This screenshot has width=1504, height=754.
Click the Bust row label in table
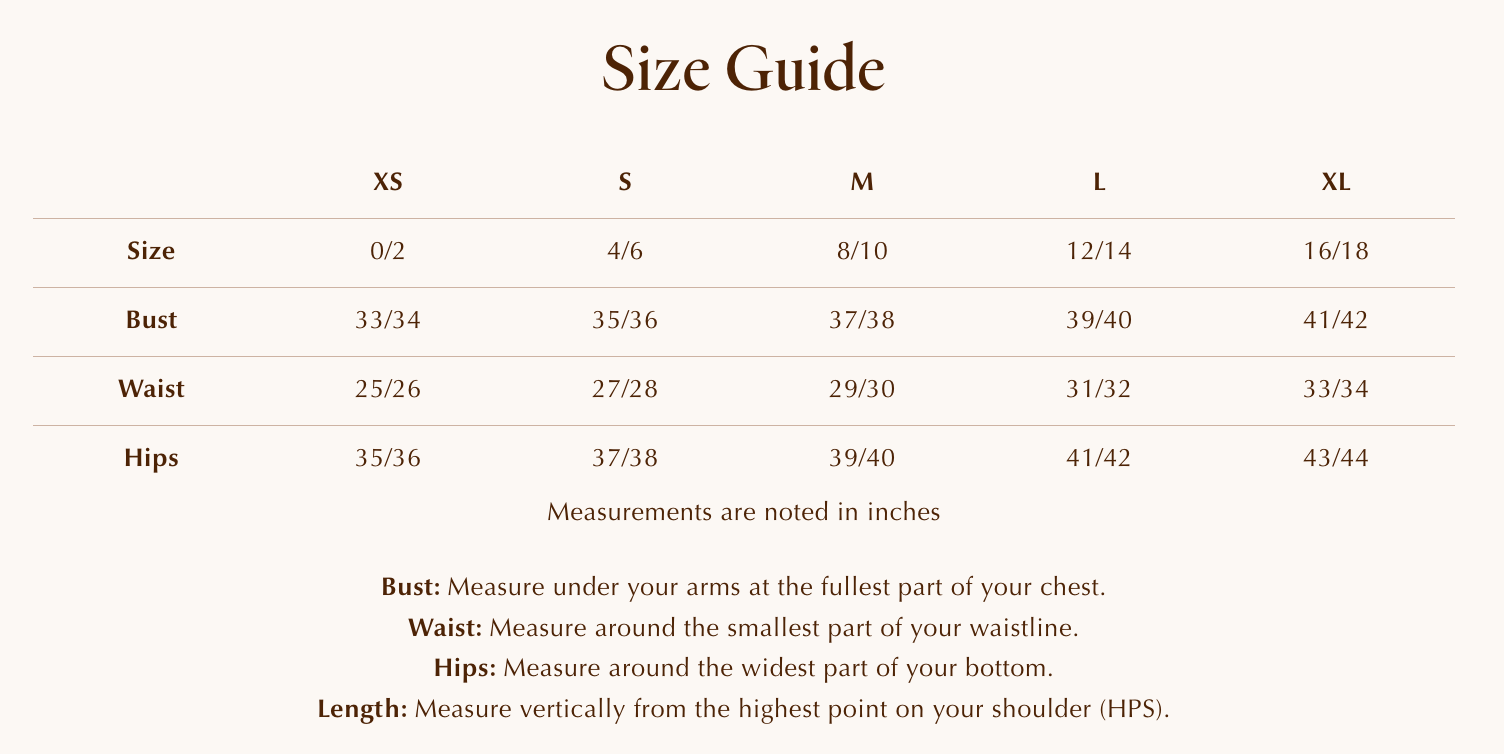pyautogui.click(x=151, y=320)
